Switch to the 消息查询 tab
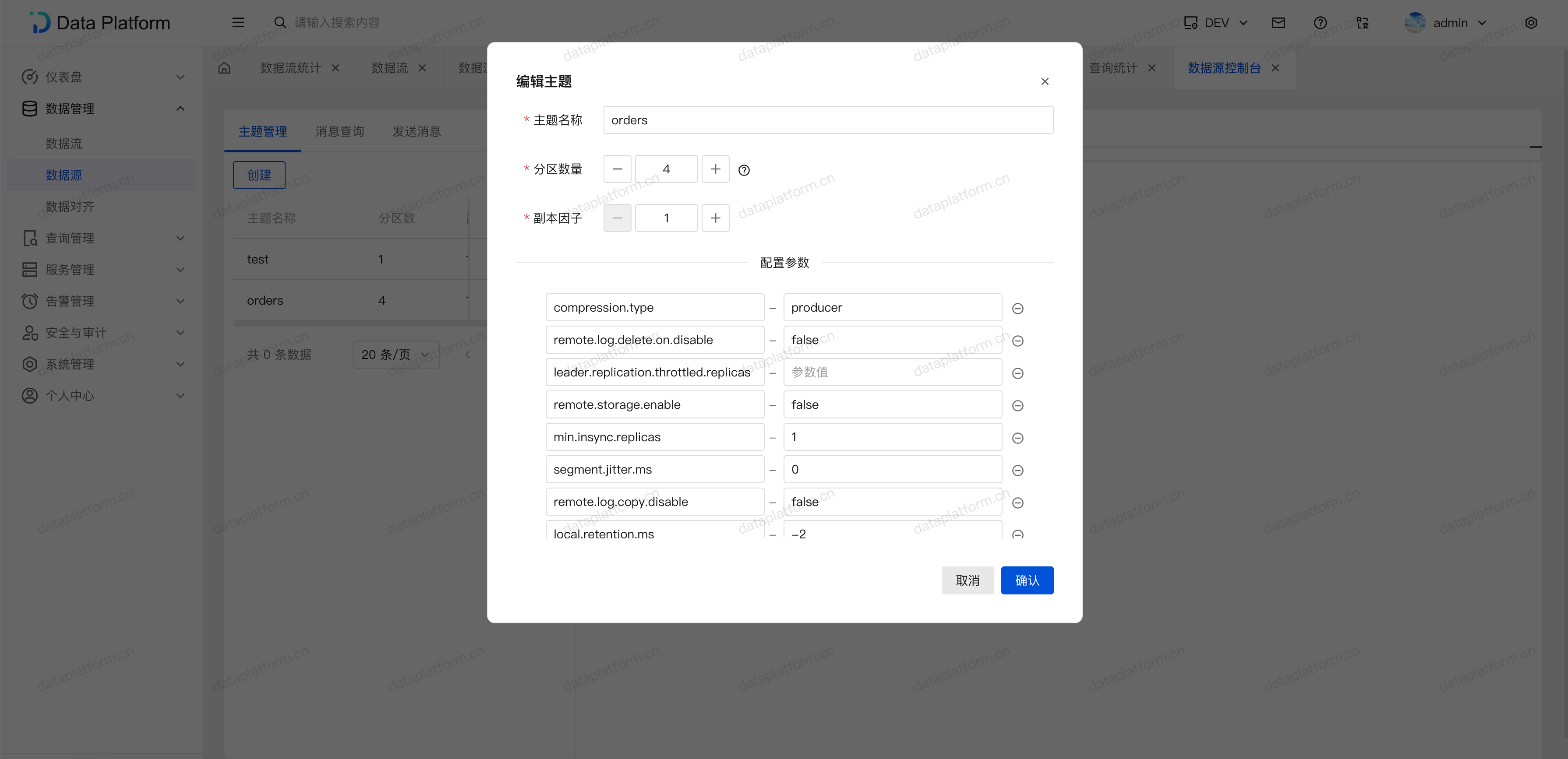Screen dimensions: 1568x759 point(339,131)
